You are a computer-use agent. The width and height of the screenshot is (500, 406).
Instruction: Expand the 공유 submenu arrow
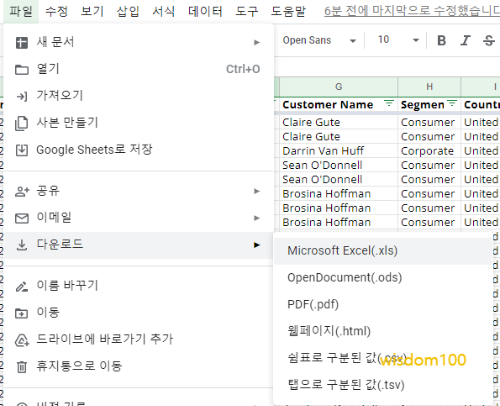click(257, 191)
